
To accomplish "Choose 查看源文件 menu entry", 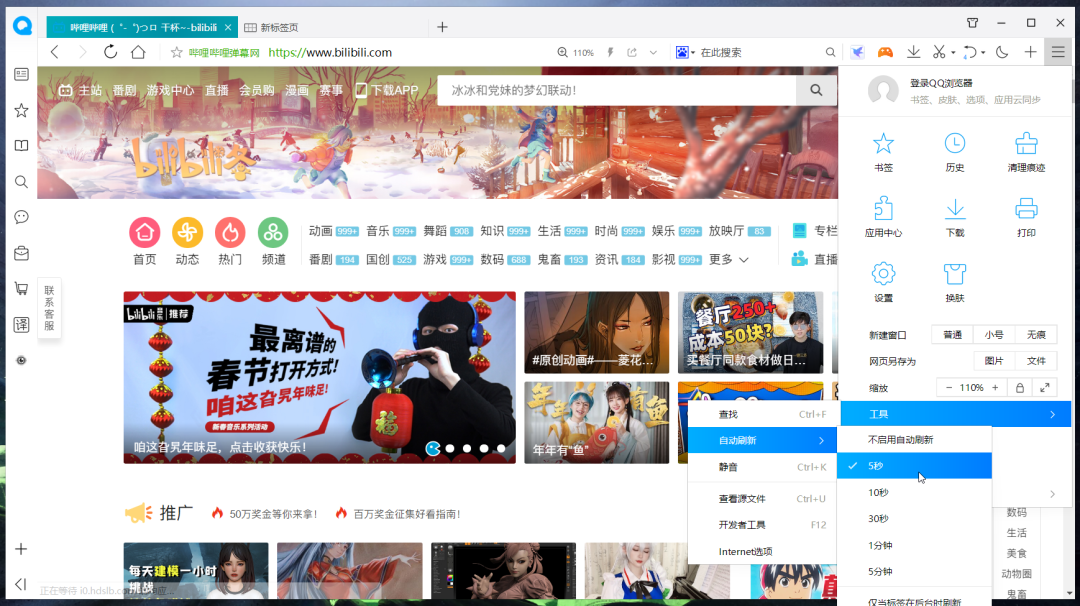I will tap(762, 499).
